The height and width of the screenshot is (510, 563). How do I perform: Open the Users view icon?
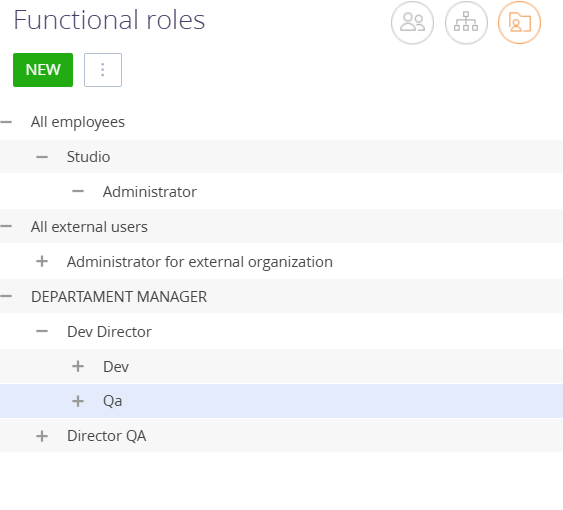click(412, 23)
